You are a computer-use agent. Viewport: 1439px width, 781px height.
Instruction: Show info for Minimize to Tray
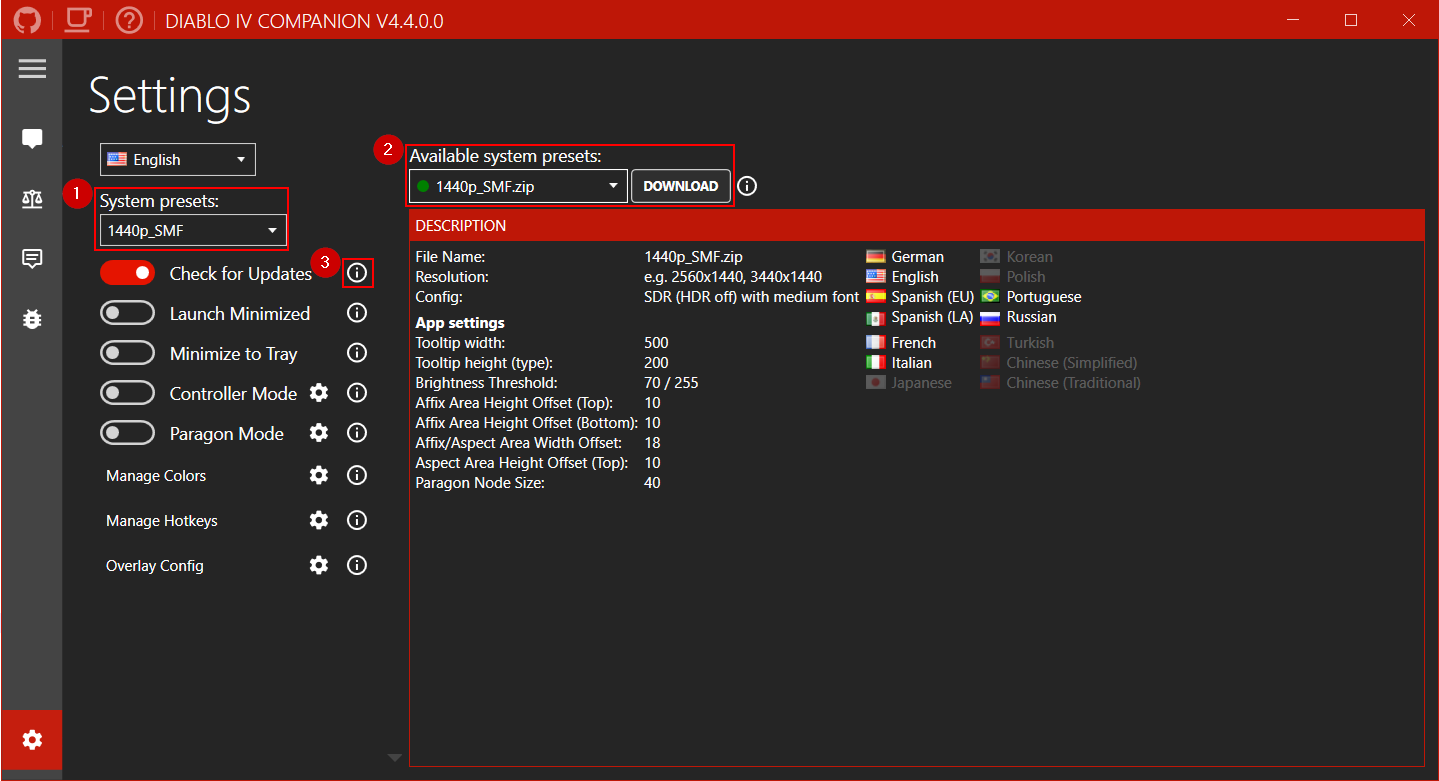tap(357, 353)
